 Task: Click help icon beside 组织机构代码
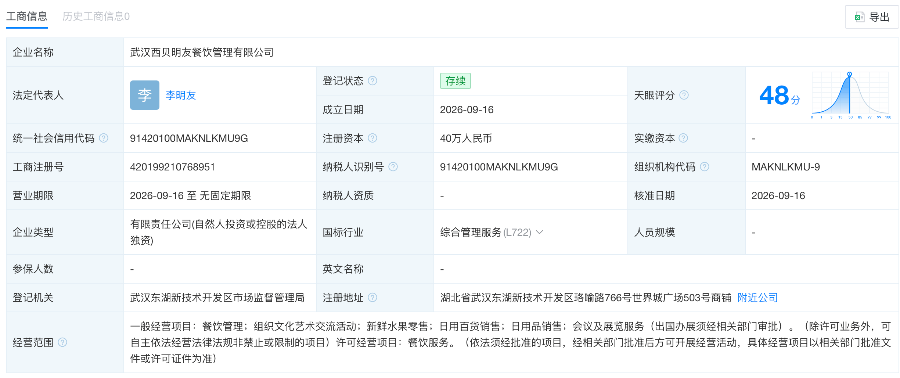tap(704, 167)
